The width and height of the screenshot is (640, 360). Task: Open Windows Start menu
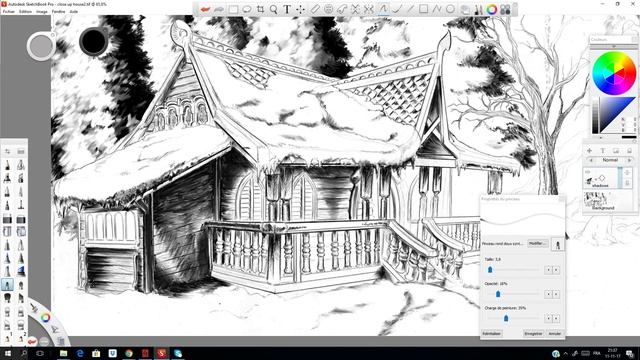[7, 353]
